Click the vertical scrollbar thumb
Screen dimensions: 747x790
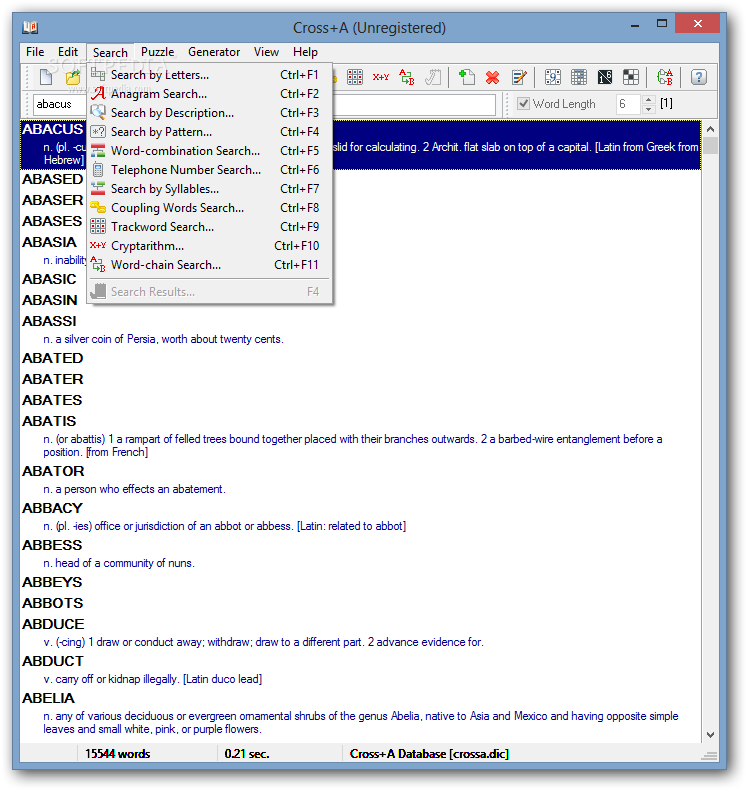tap(710, 146)
